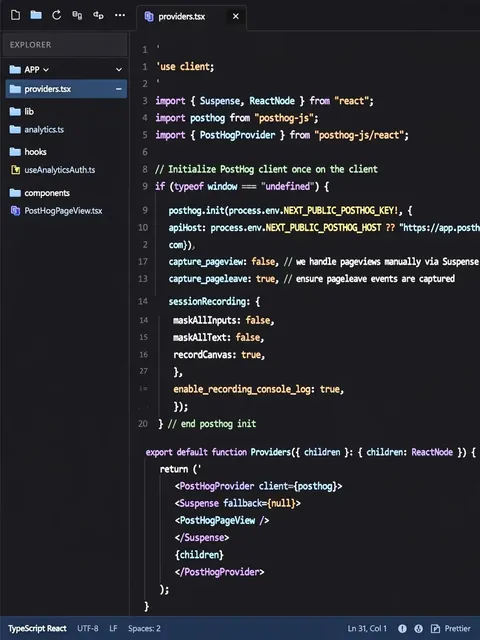Open the new folder icon in toolbar
This screenshot has height=640, width=480.
click(x=36, y=15)
